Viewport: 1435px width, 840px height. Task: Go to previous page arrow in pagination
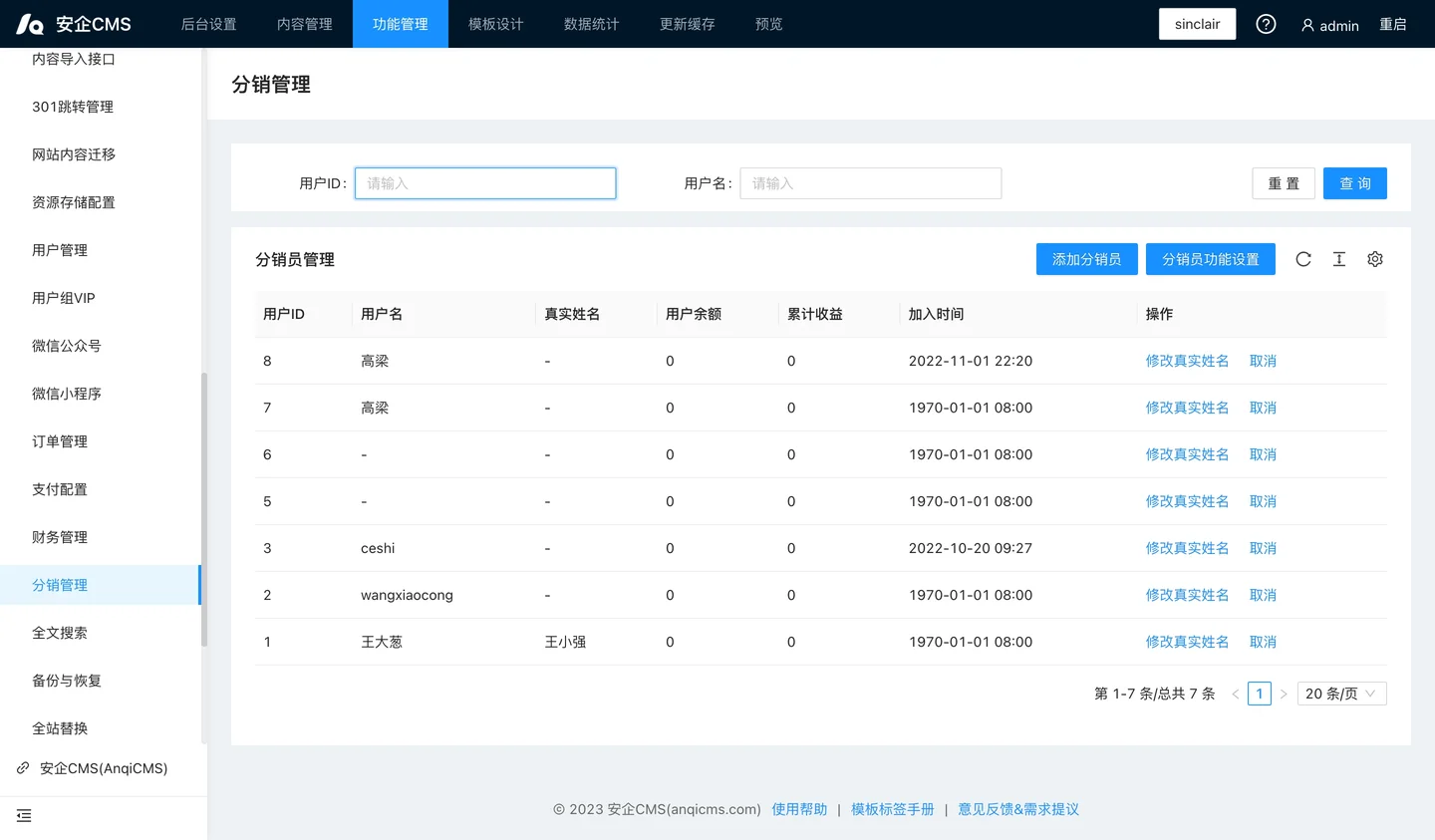click(x=1235, y=694)
